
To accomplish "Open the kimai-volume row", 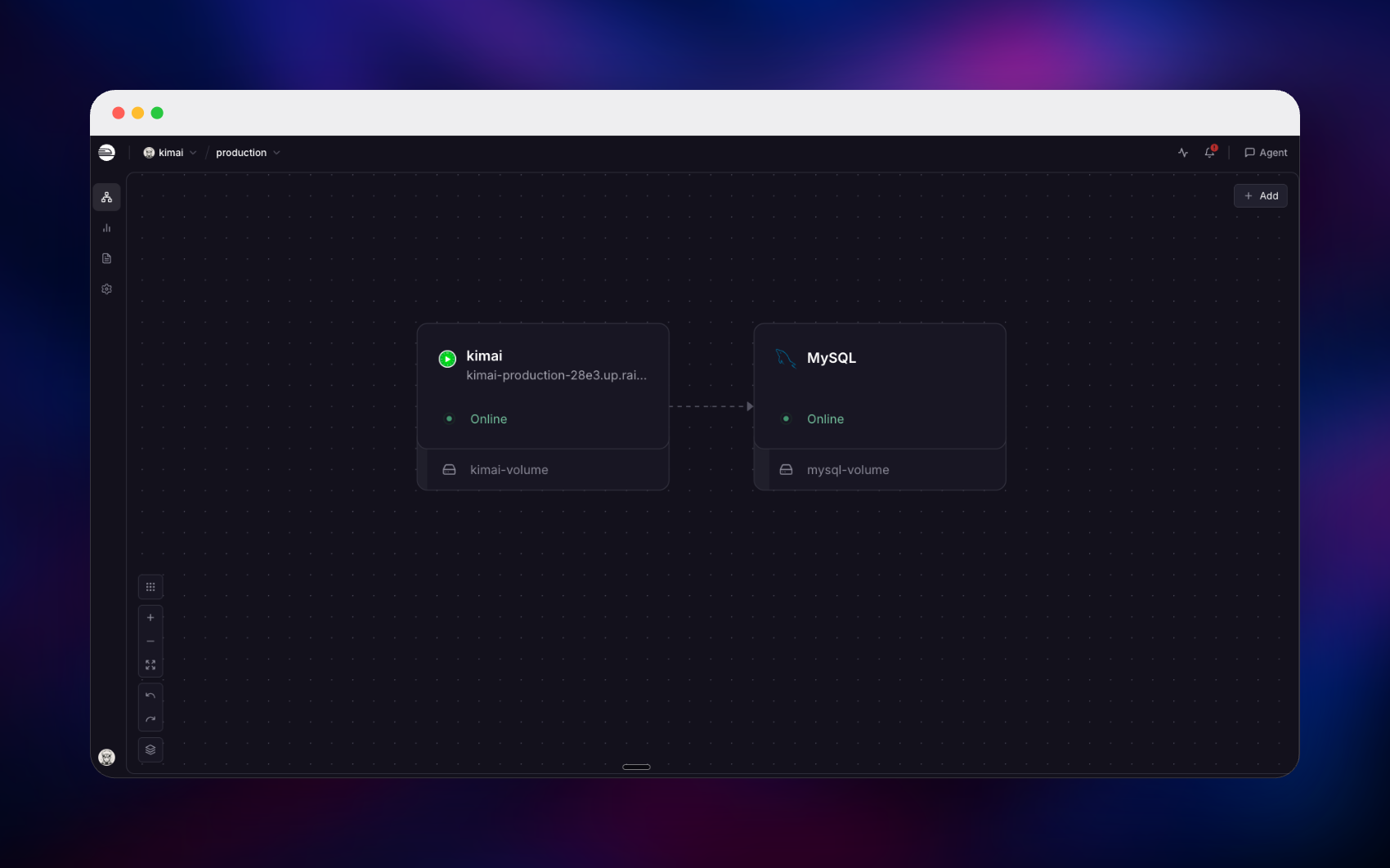I will click(543, 470).
